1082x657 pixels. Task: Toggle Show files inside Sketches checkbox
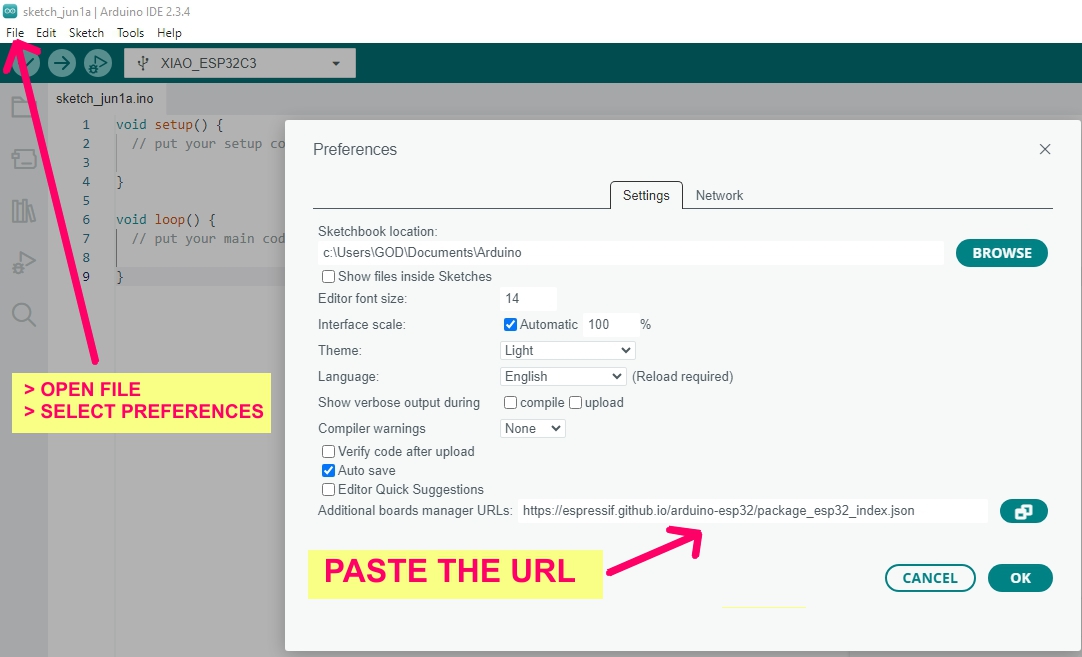pyautogui.click(x=328, y=277)
